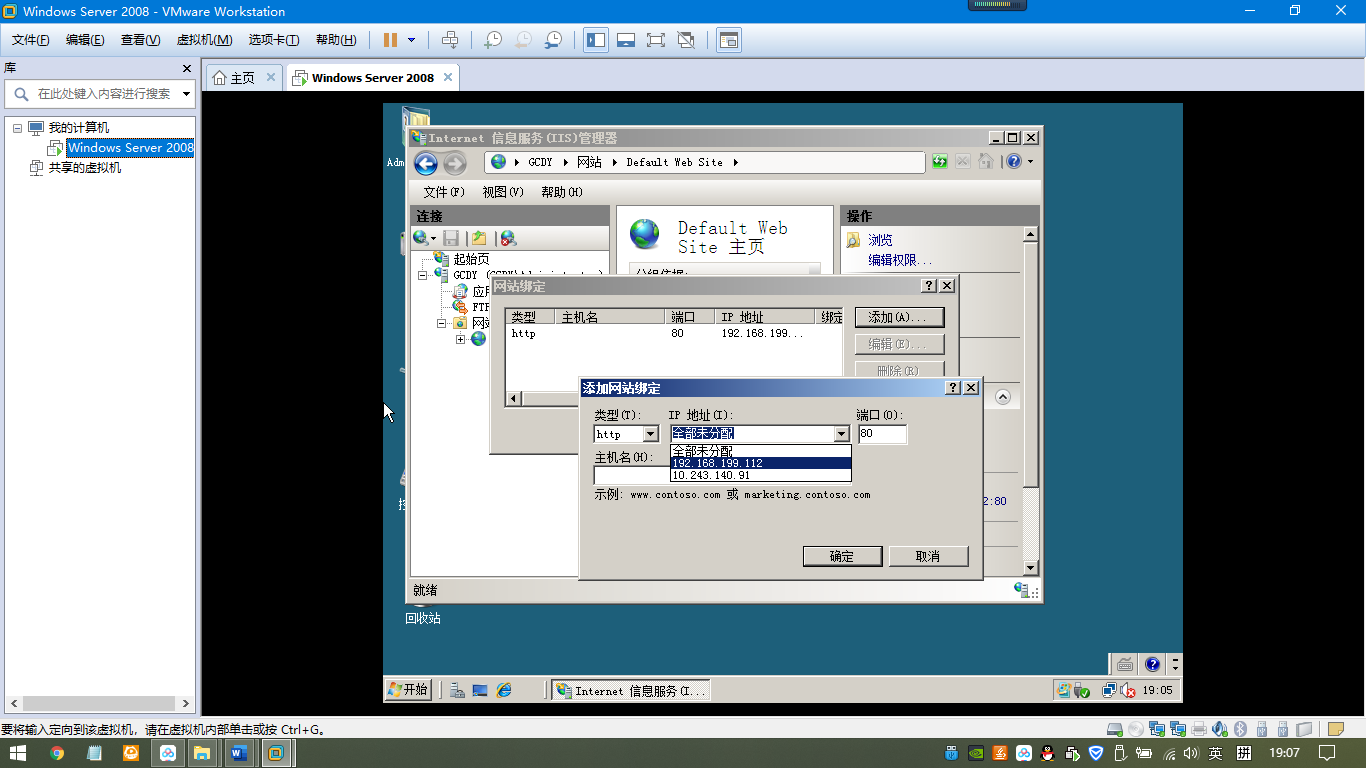Screen dimensions: 1366x768
Task: Open the snapshot manager icon
Action: (553, 40)
